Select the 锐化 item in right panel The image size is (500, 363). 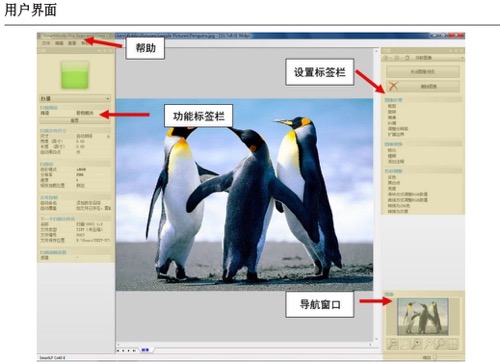point(392,150)
